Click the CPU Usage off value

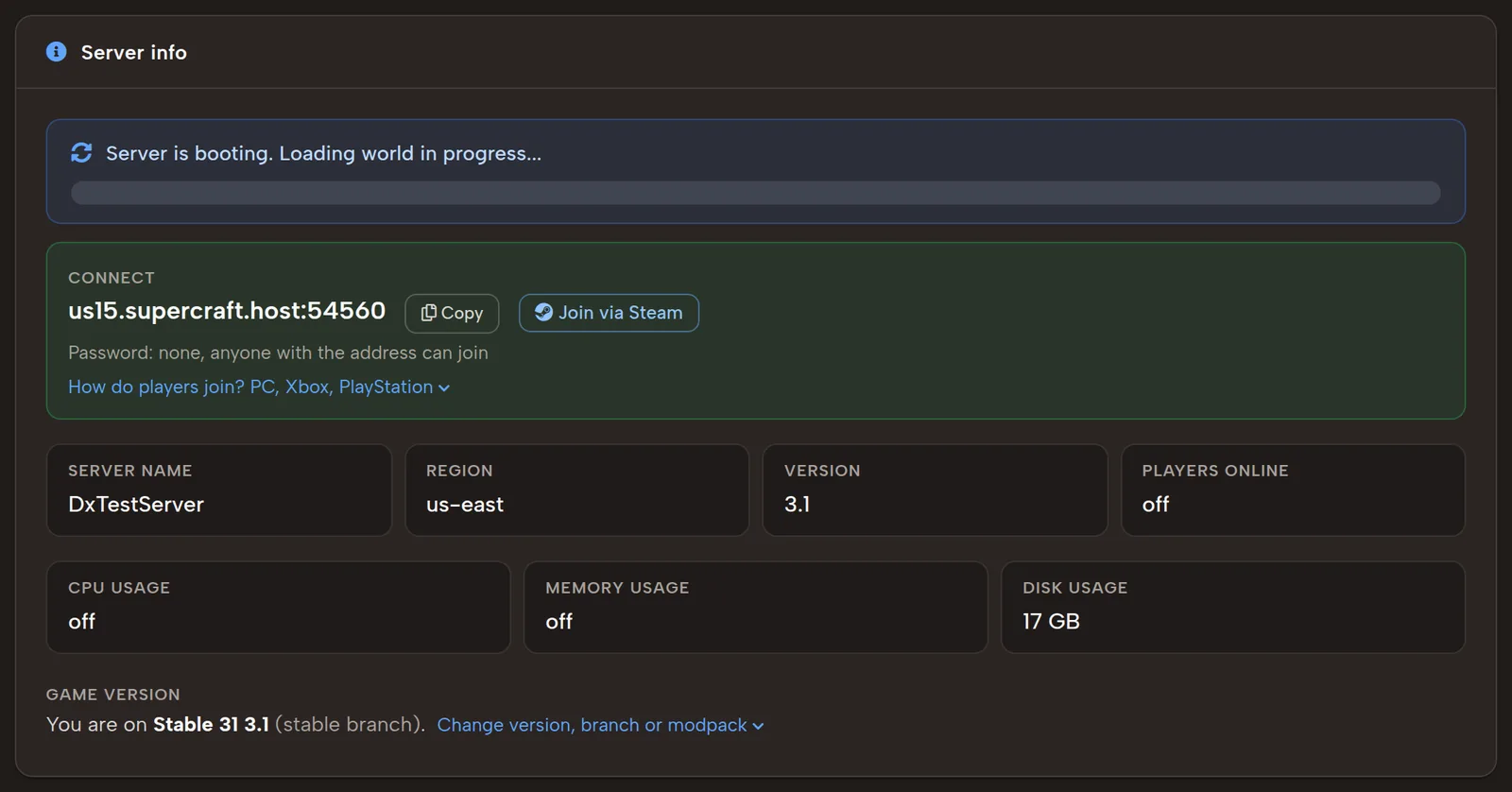[x=81, y=622]
